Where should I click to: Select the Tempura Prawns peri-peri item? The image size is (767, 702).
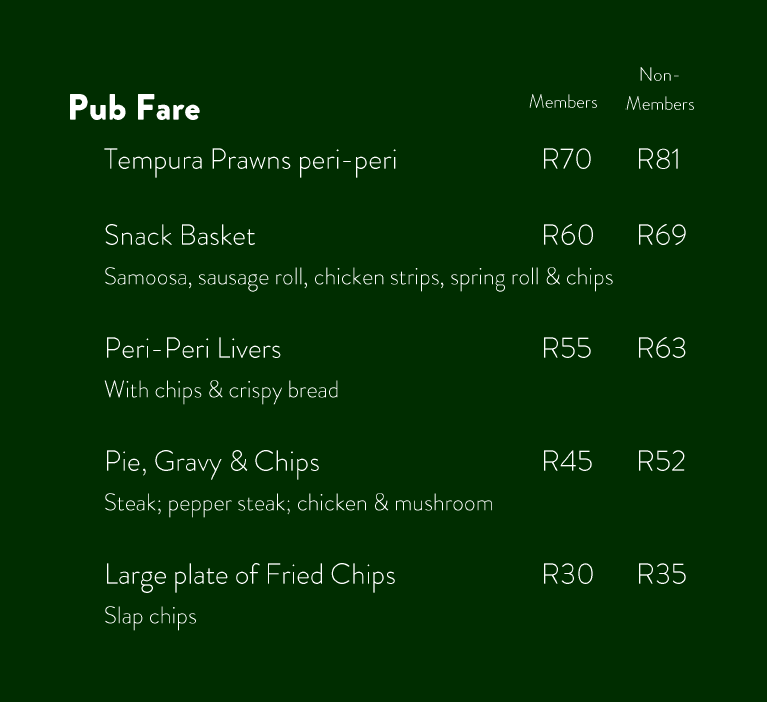tap(250, 160)
